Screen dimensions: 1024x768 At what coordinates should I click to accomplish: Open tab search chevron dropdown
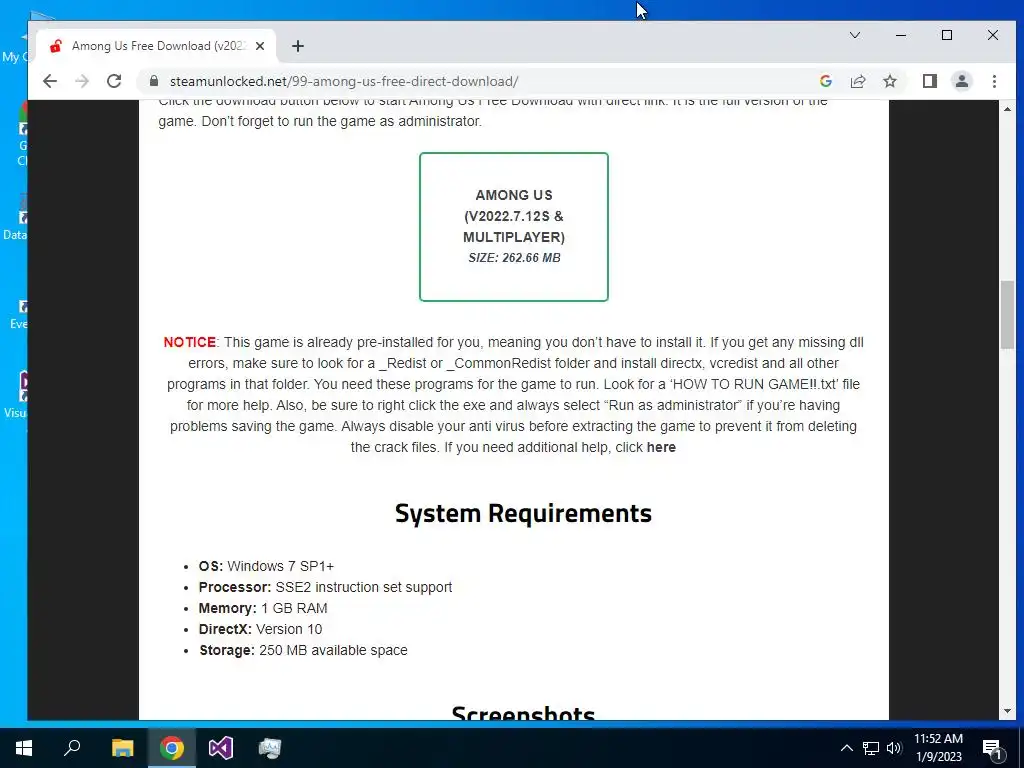click(x=854, y=35)
